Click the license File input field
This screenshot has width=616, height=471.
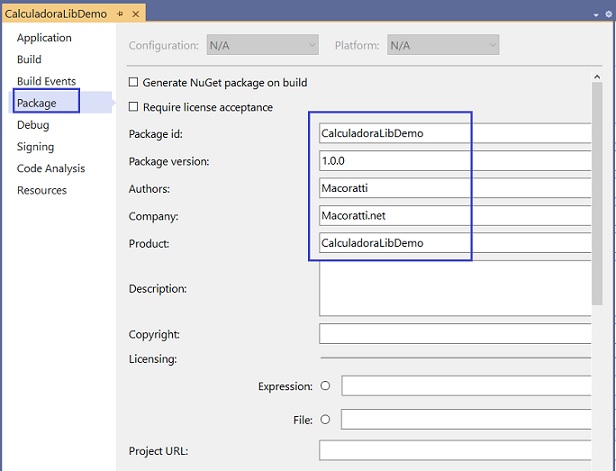click(466, 419)
